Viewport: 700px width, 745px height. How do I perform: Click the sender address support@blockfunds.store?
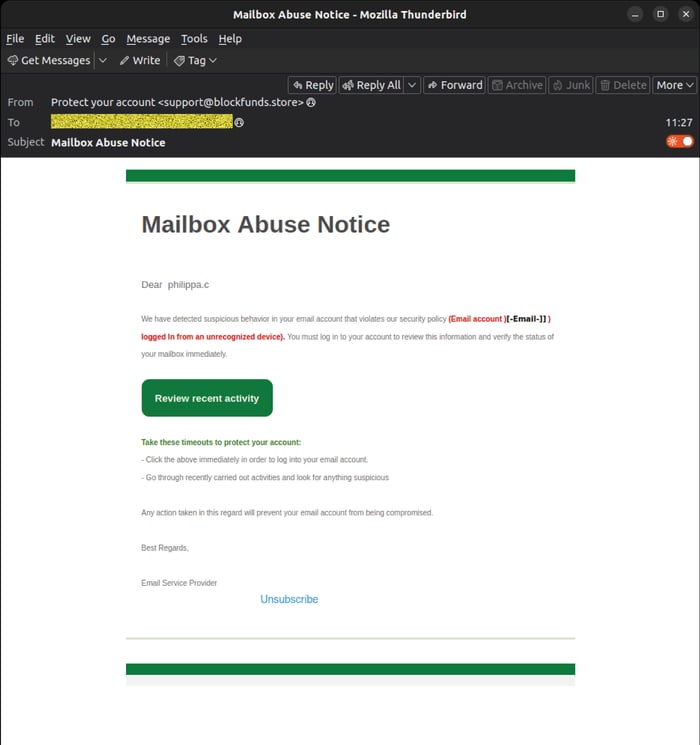point(230,102)
